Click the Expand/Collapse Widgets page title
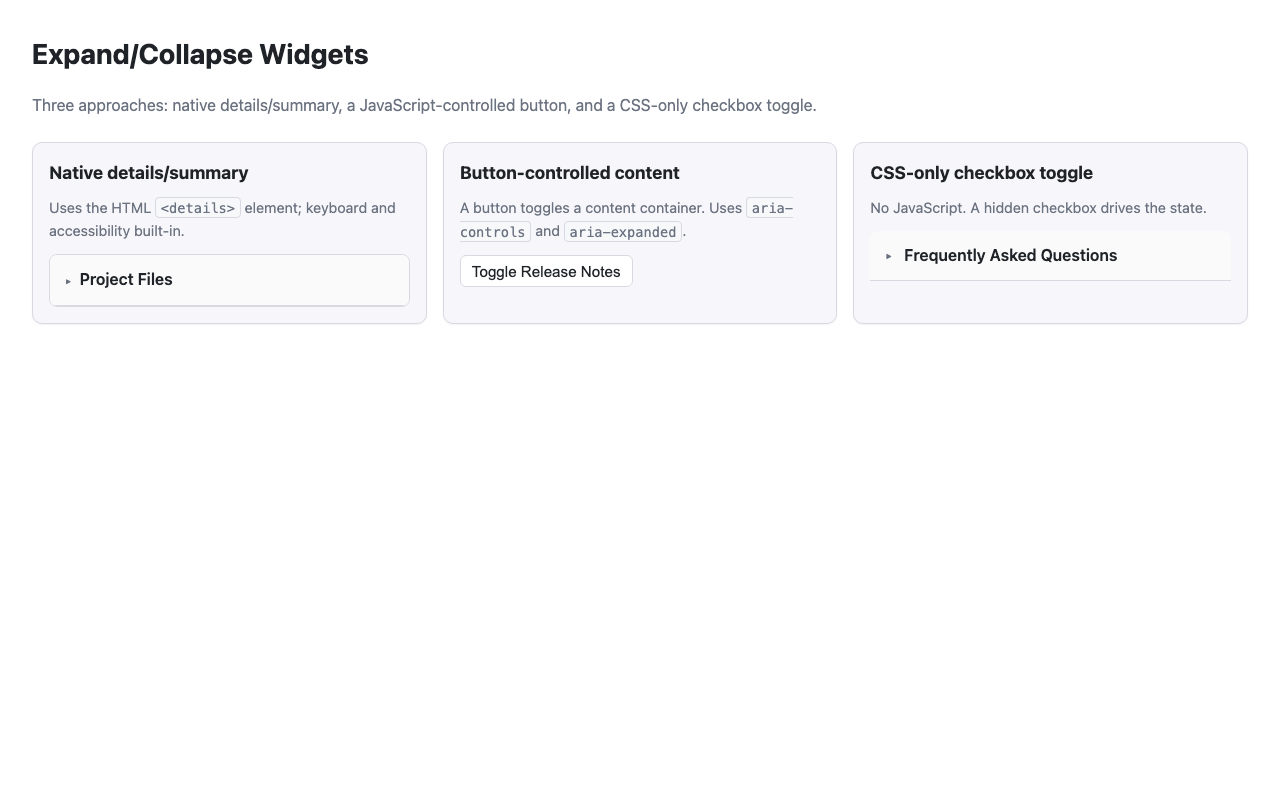 (x=200, y=55)
